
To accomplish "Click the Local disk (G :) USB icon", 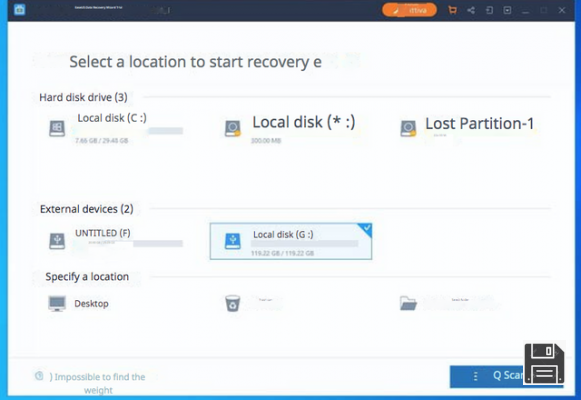I will (x=233, y=241).
